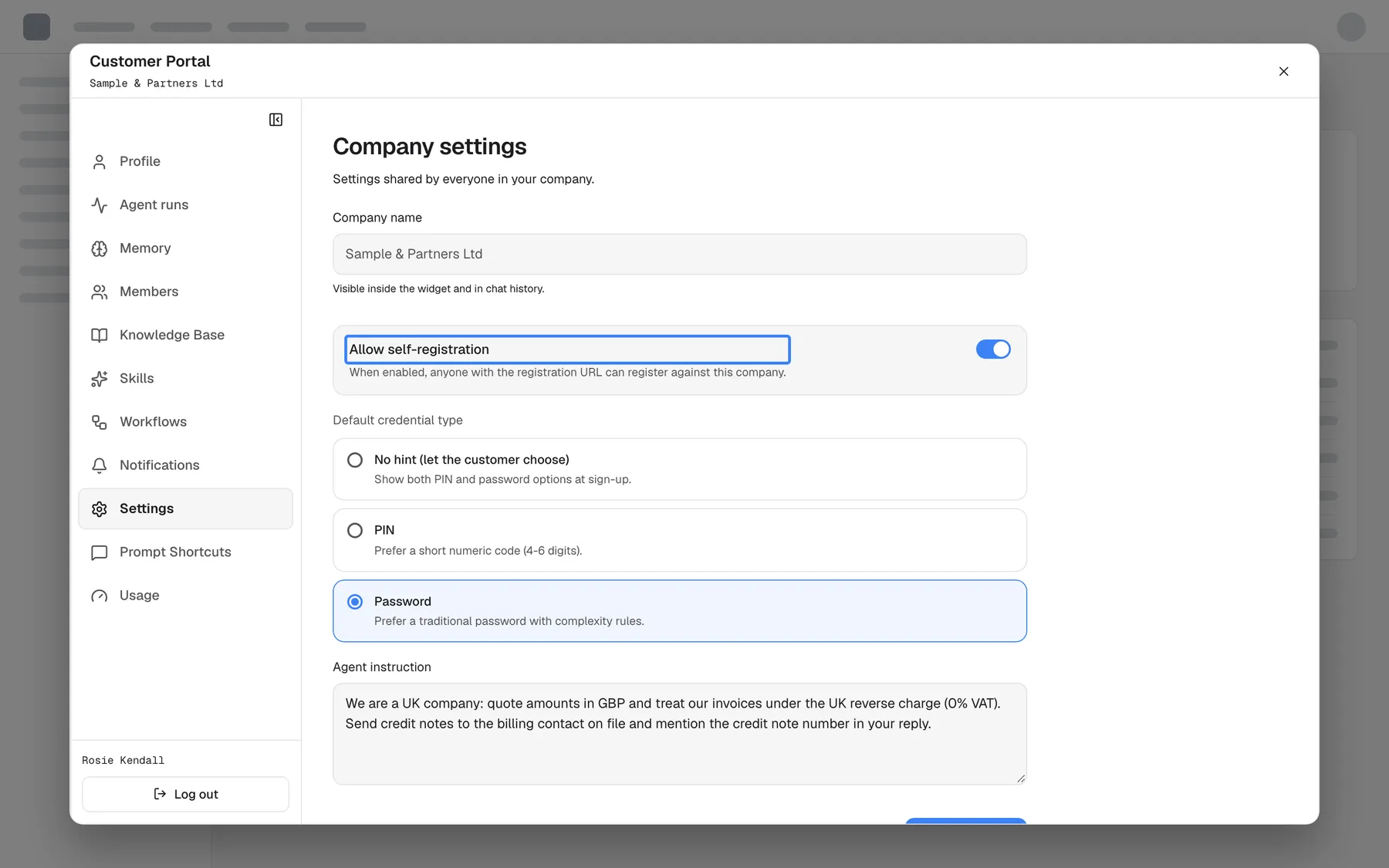The image size is (1389, 868).
Task: Click the Rosie Kendall user name
Action: pos(123,760)
